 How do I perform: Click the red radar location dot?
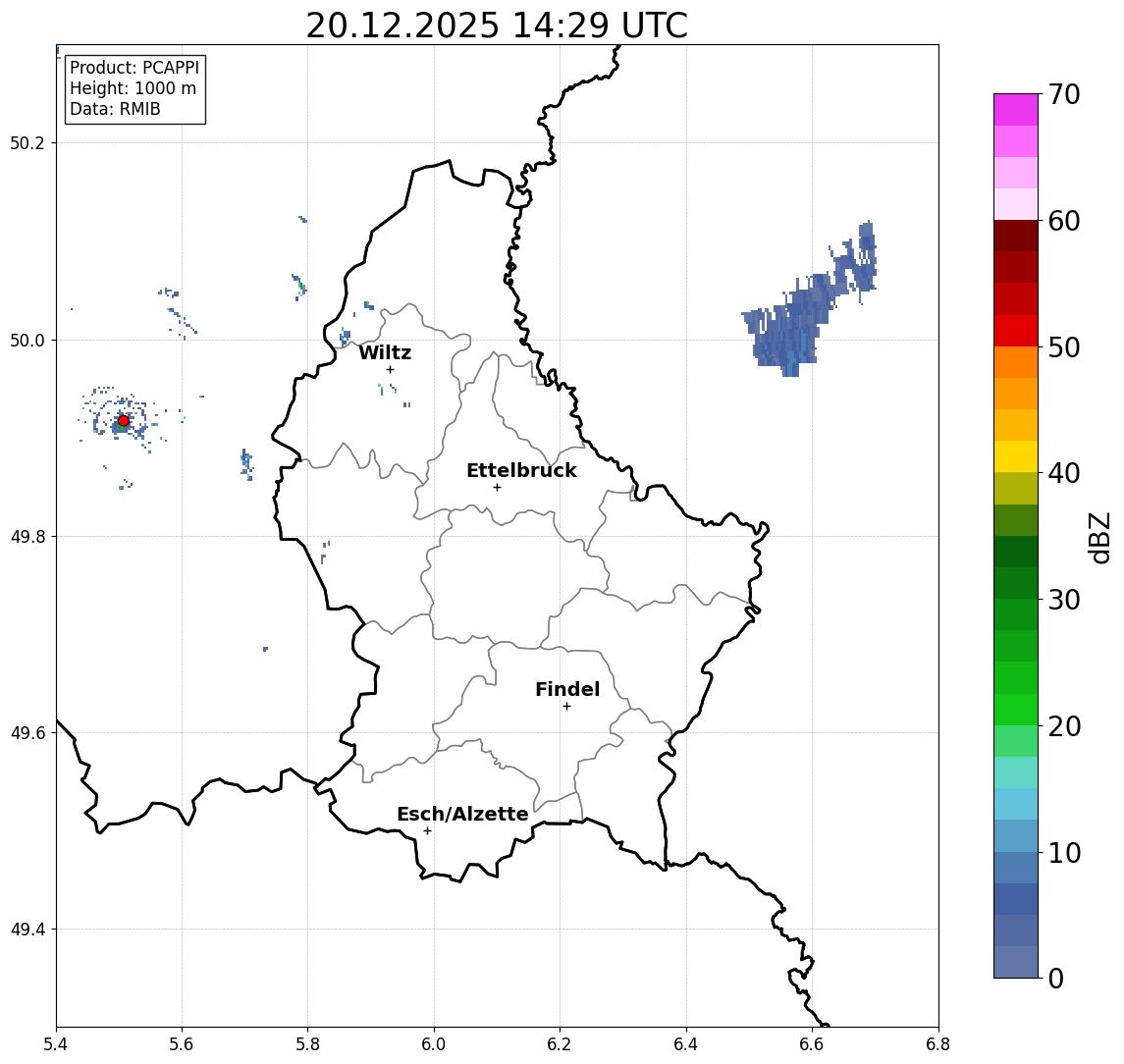point(123,421)
